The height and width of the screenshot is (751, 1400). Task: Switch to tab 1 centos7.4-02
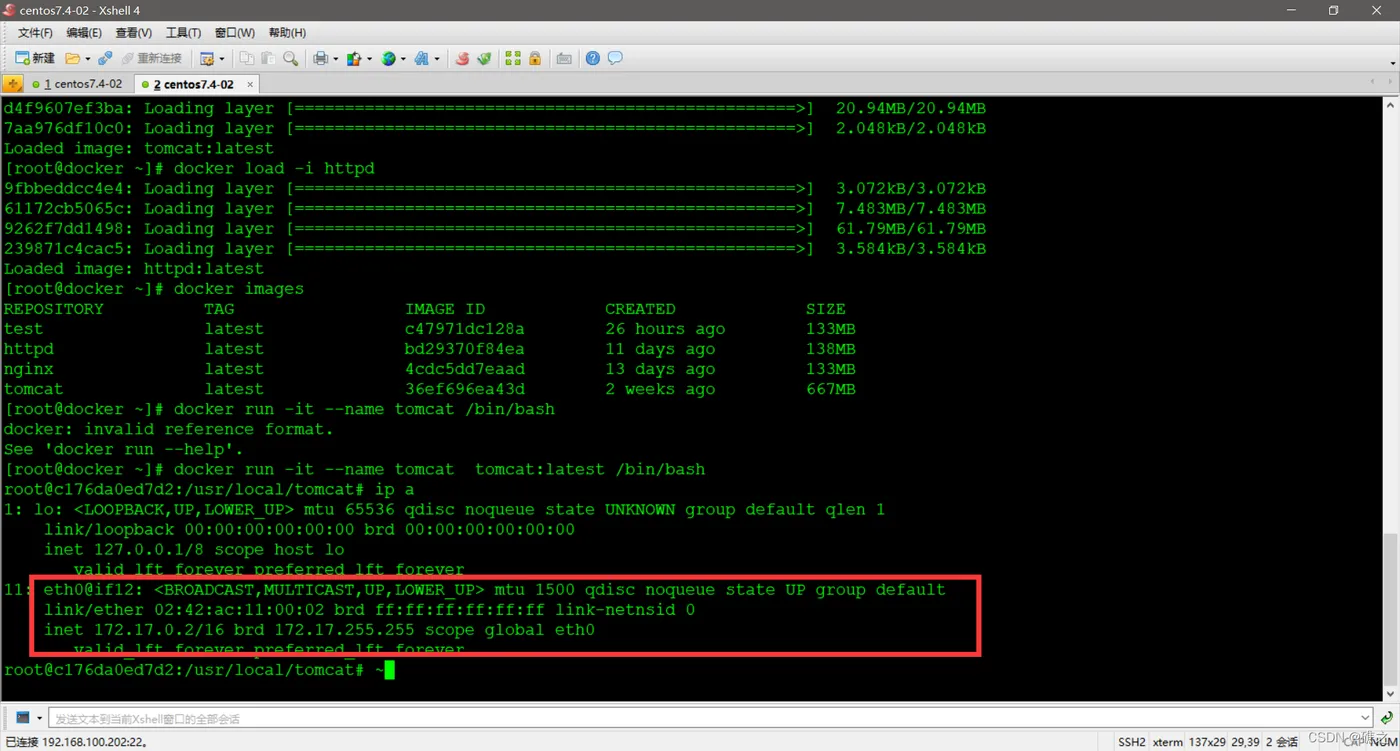point(78,85)
